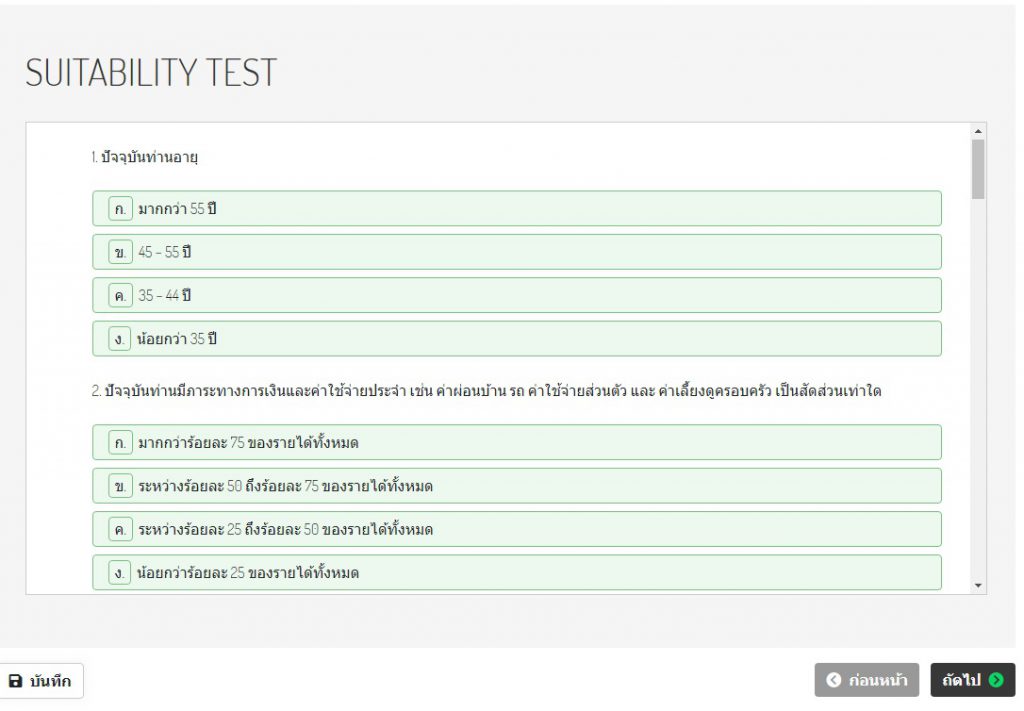Select answer ง. น้อยกว่า 35 ปี
This screenshot has width=1024, height=711.
tap(517, 339)
